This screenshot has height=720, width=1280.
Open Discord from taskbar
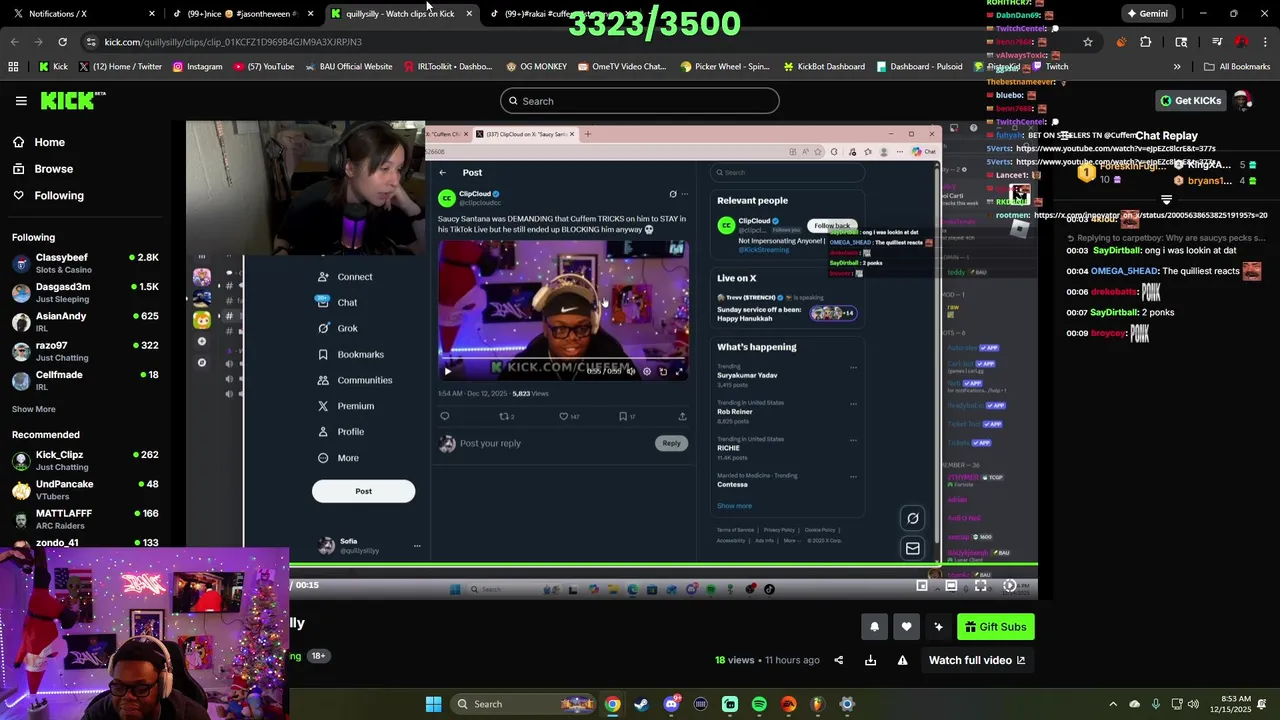671,704
